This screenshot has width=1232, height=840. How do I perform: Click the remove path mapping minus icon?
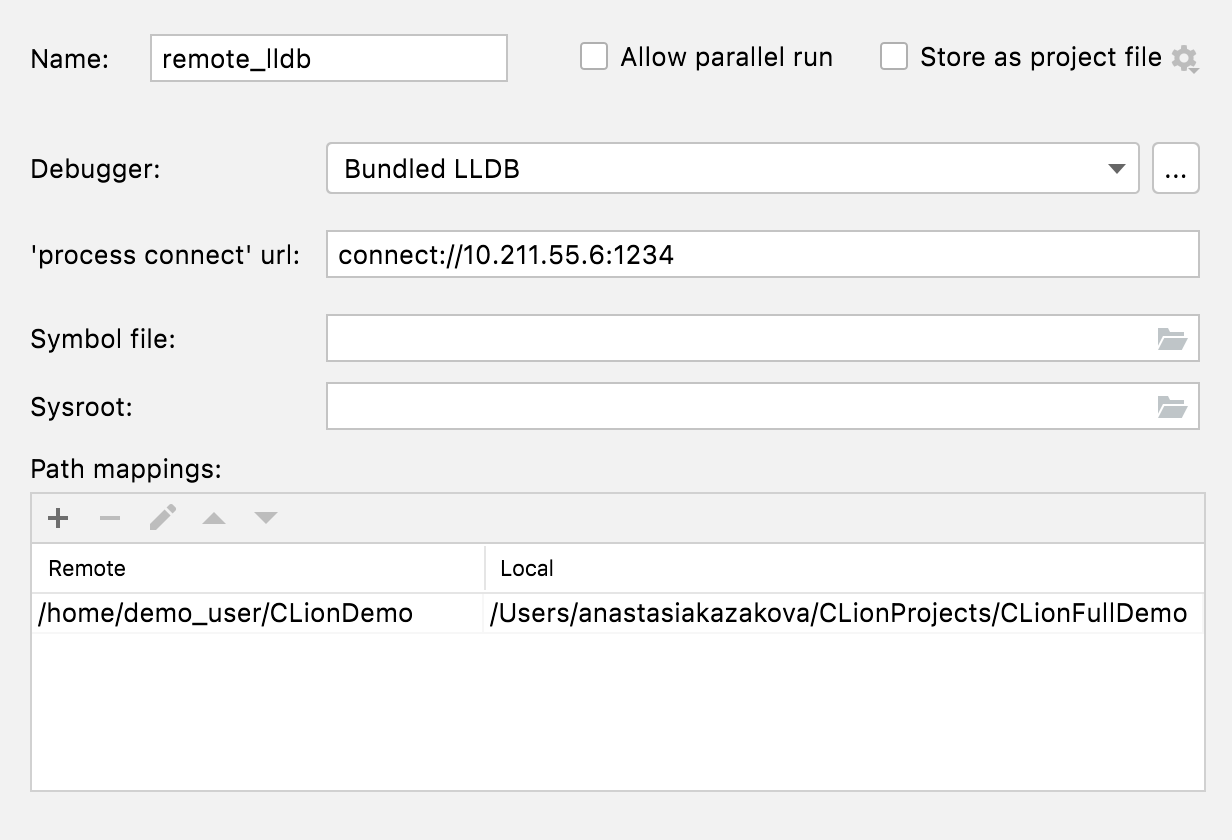click(x=110, y=518)
